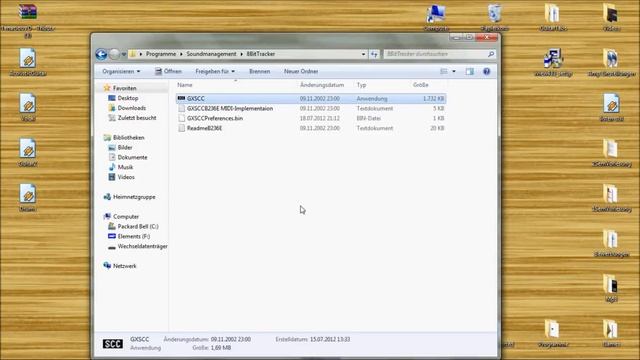The width and height of the screenshot is (640, 360).
Task: Select the ReadmeB236E text file
Action: tap(204, 128)
